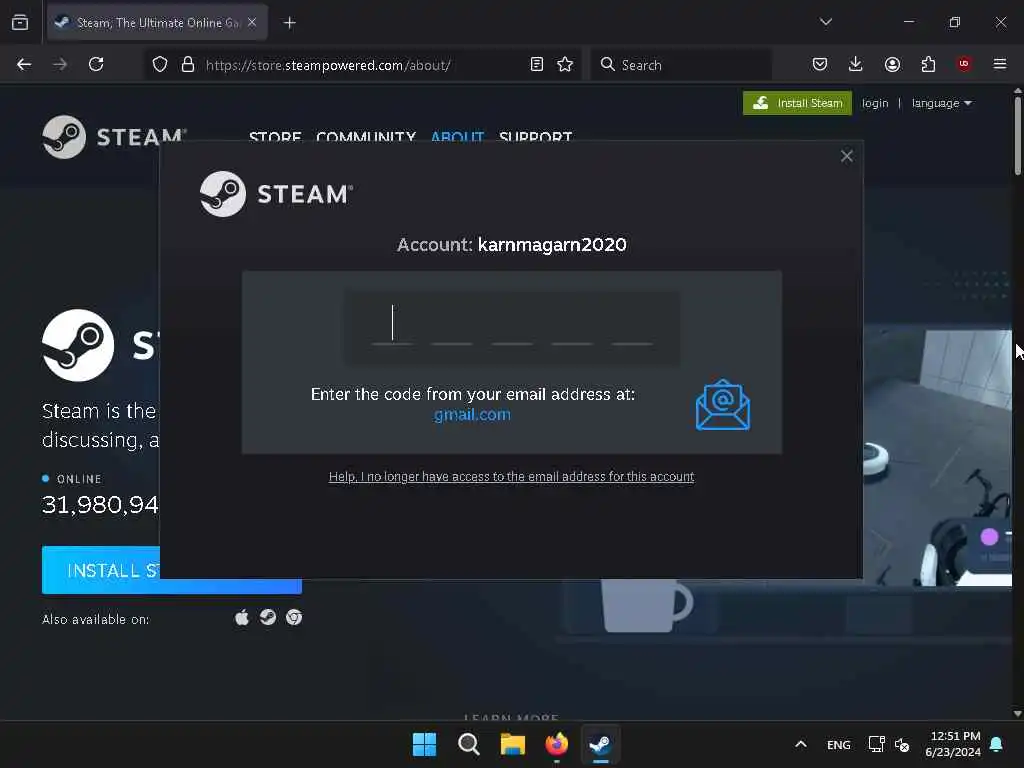Click the page vertical scrollbar thumb

point(1017,136)
